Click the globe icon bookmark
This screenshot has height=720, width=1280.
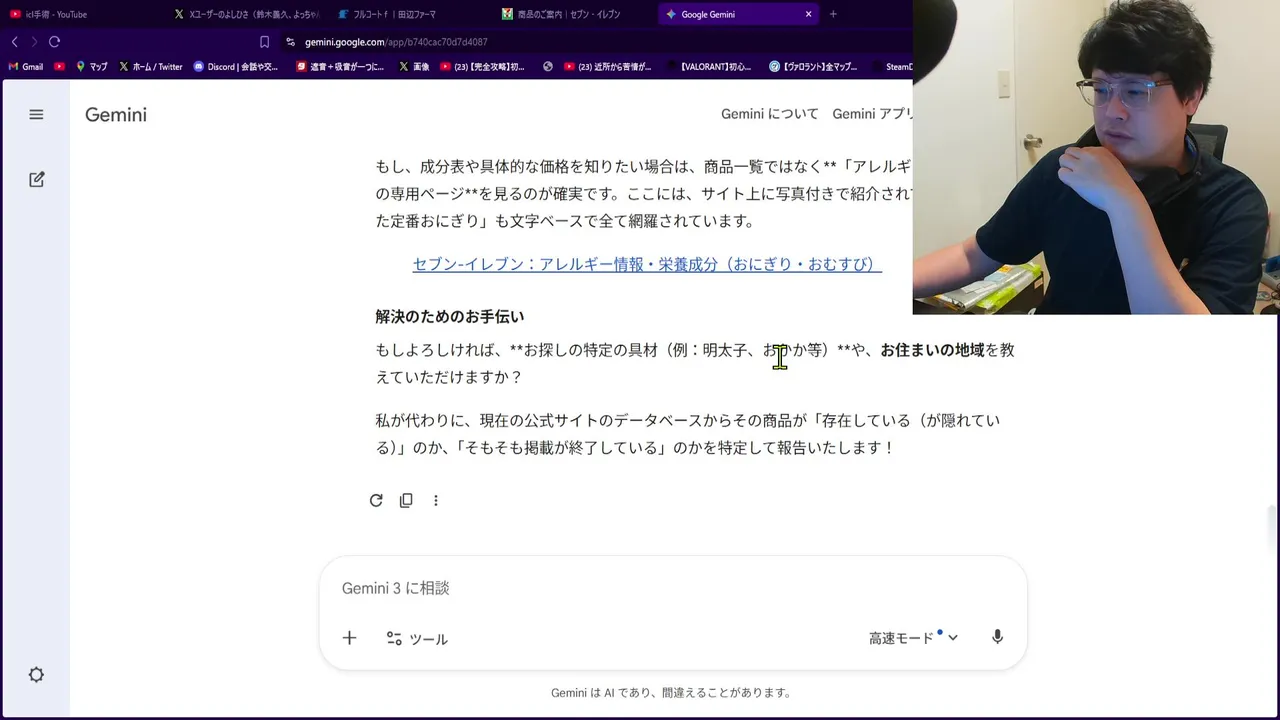[548, 67]
